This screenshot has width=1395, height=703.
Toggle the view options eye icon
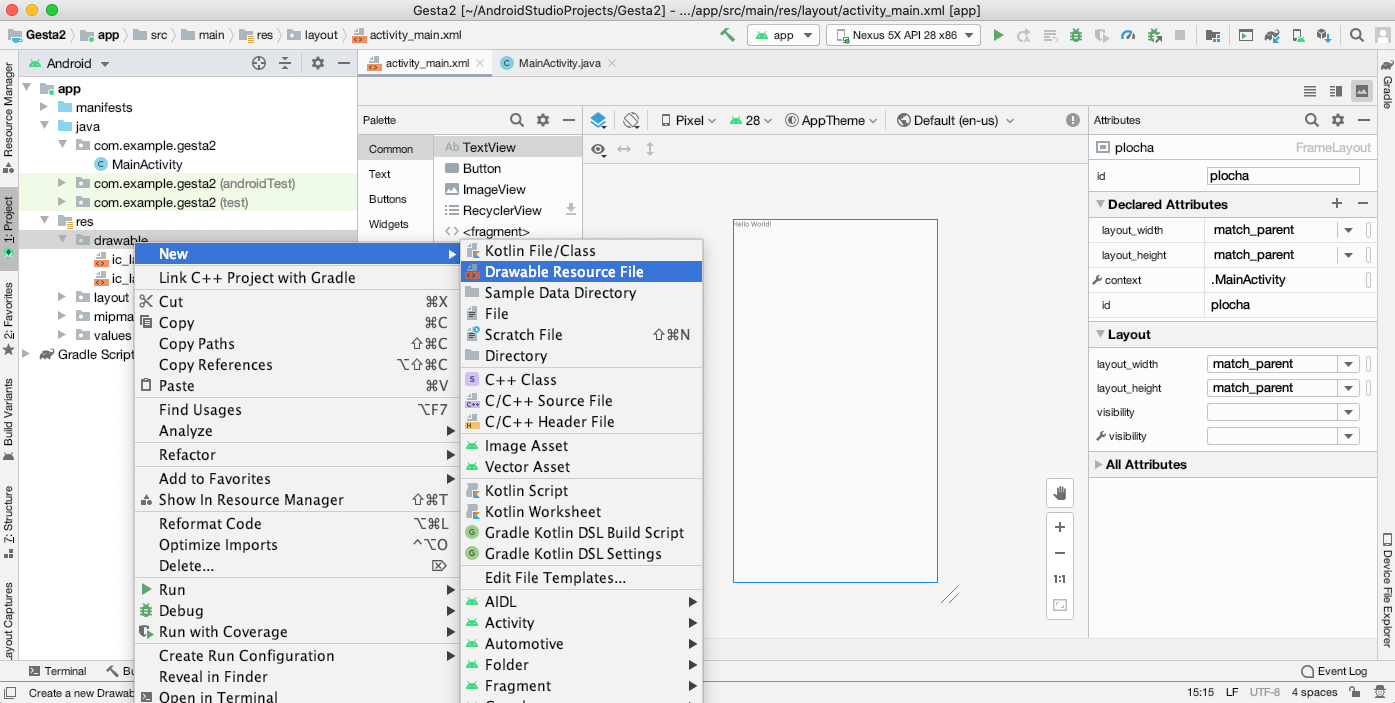point(598,149)
